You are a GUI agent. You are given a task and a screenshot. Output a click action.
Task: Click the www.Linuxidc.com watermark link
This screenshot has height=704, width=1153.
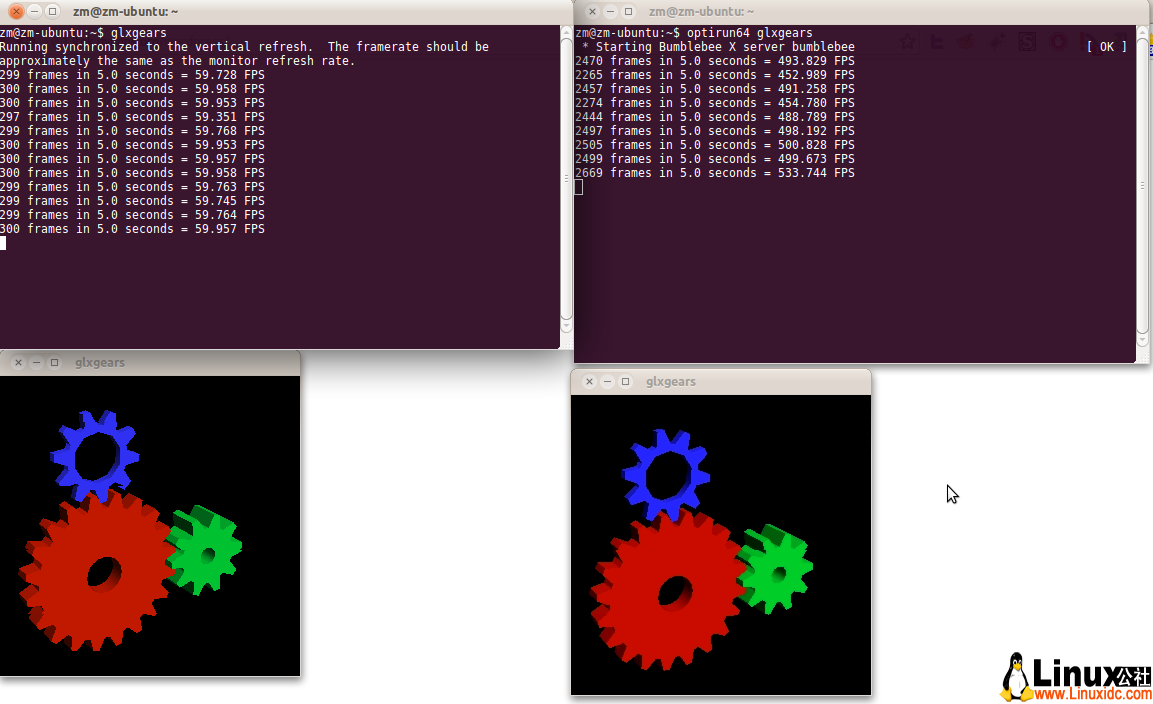(x=1093, y=692)
